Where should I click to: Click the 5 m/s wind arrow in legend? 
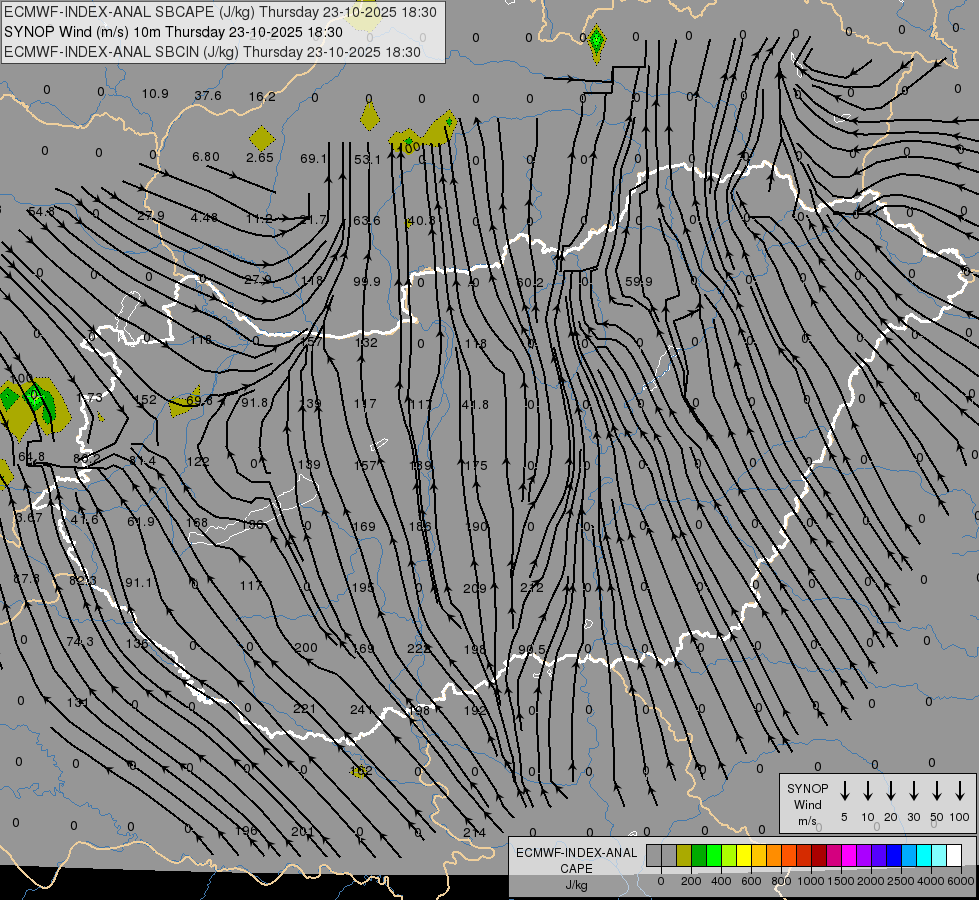(845, 791)
